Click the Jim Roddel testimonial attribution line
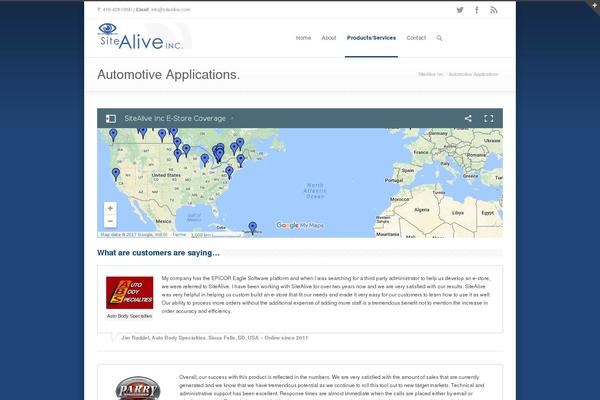This screenshot has height=400, width=600. pyautogui.click(x=214, y=338)
